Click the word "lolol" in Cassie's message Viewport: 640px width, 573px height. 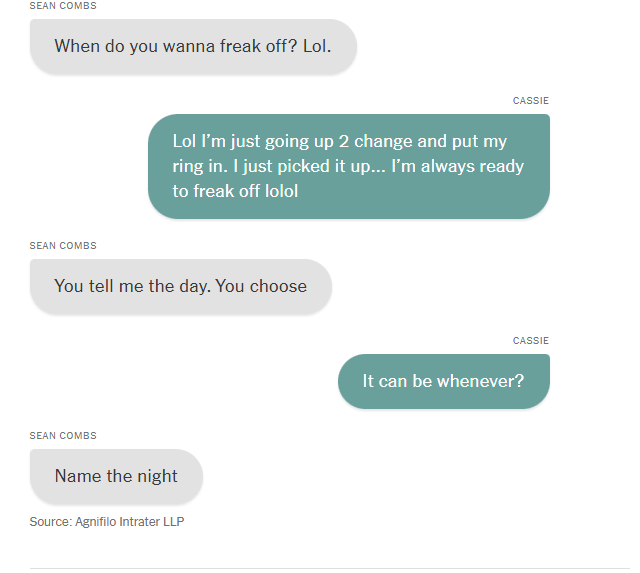click(x=282, y=191)
